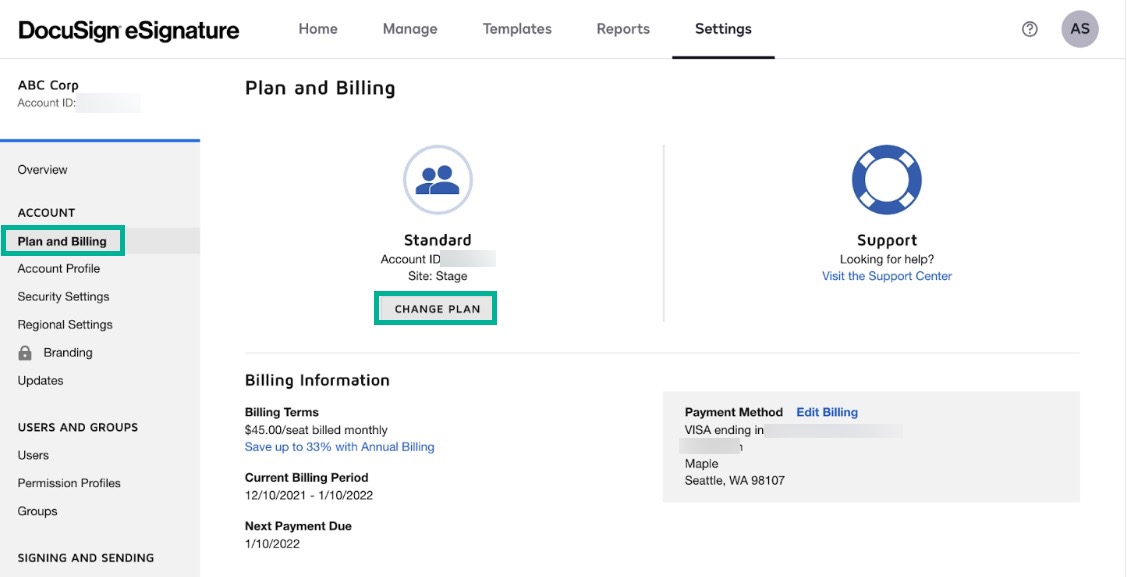Go to the Home tab
Image resolution: width=1127 pixels, height=577 pixels.
pyautogui.click(x=318, y=29)
